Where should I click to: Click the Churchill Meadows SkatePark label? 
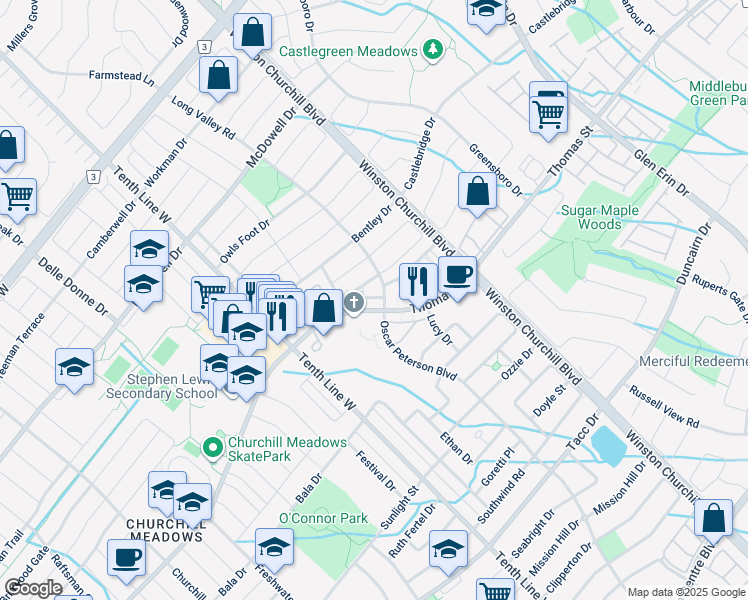pyautogui.click(x=287, y=449)
